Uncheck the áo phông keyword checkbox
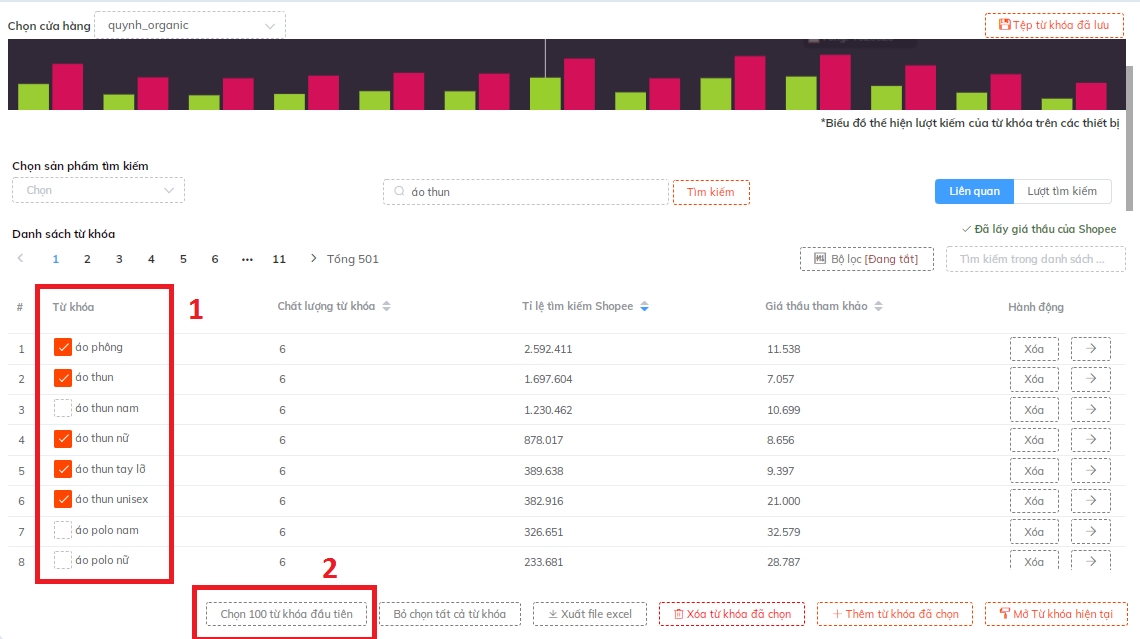This screenshot has height=639, width=1140. point(63,348)
